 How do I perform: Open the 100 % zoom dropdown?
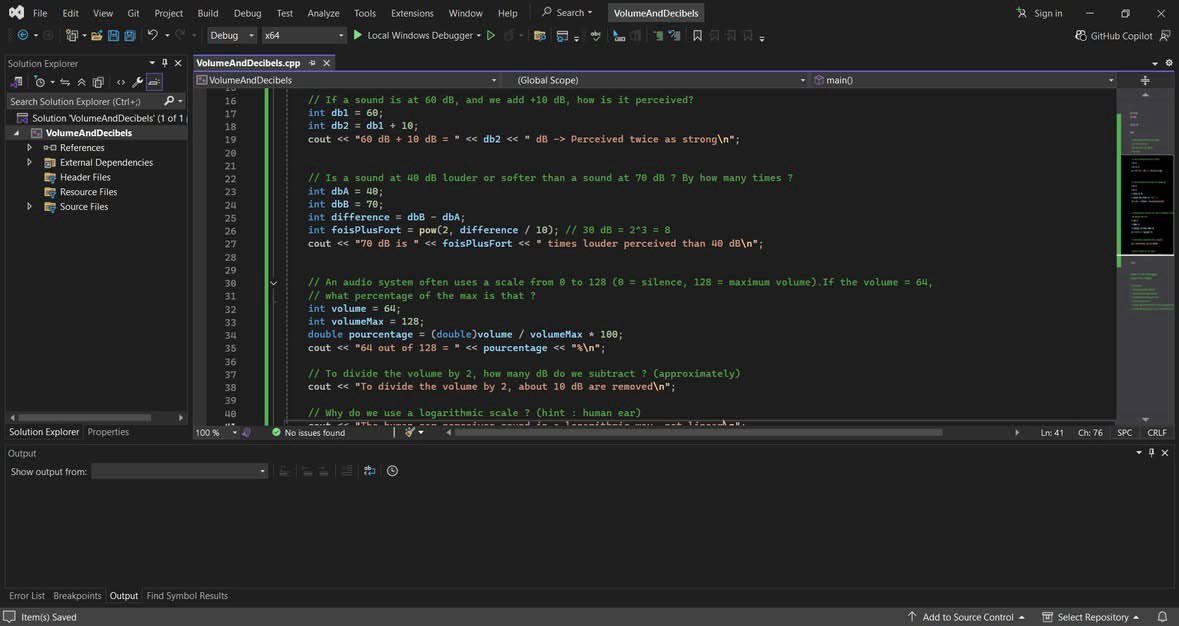[x=216, y=432]
